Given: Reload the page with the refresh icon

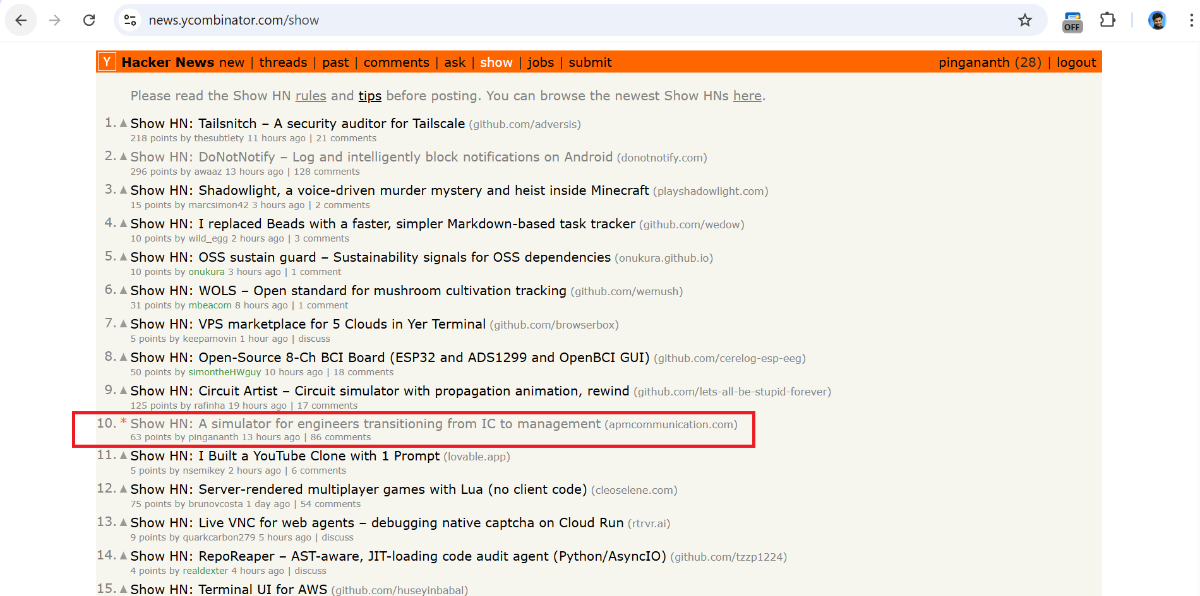Looking at the screenshot, I should point(89,20).
